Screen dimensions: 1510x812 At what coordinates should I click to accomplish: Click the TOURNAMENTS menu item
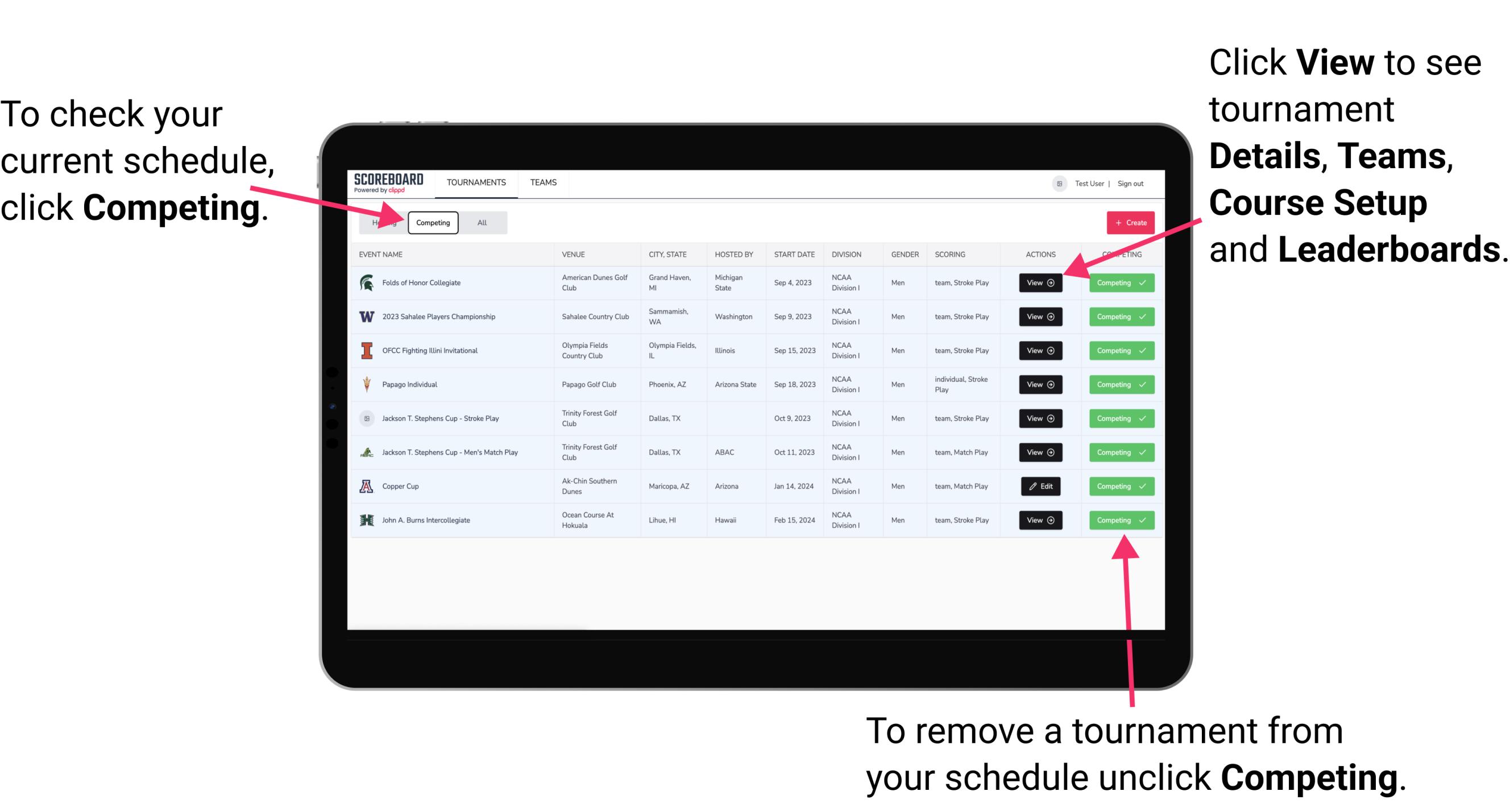(476, 183)
